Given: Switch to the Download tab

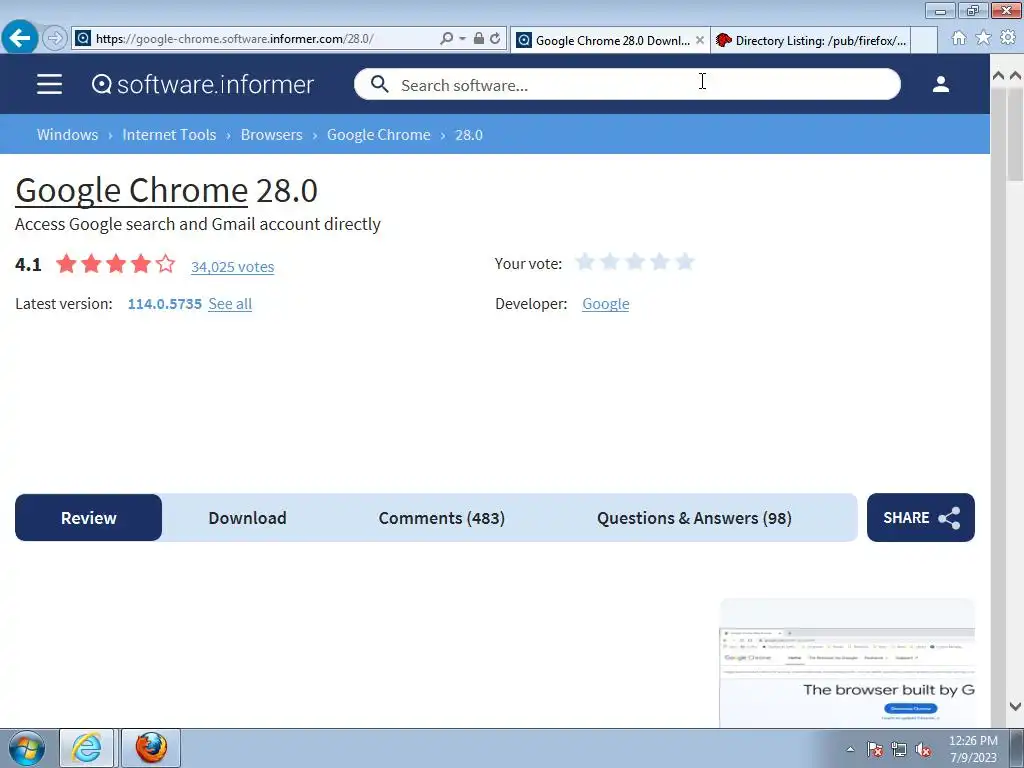Looking at the screenshot, I should [248, 518].
